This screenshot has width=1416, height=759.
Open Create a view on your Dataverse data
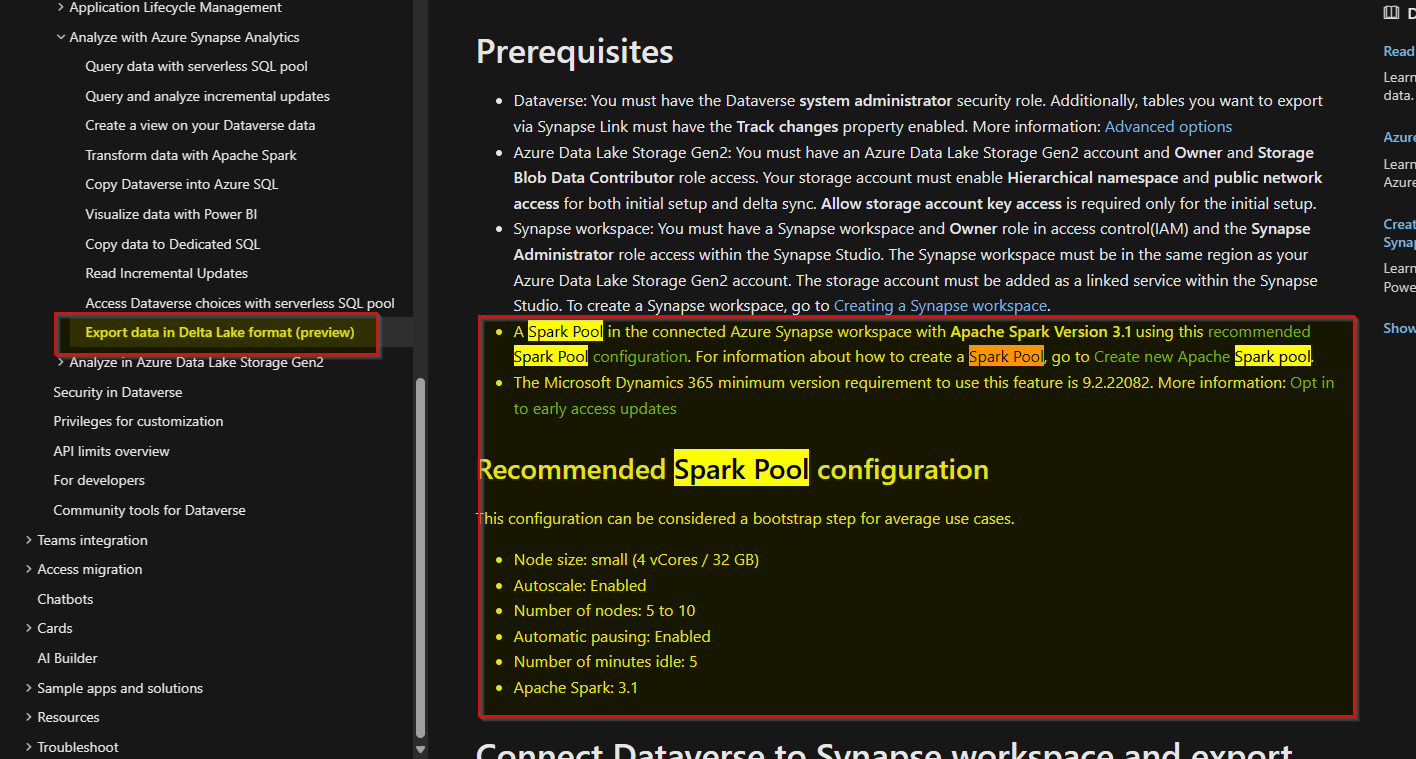(x=200, y=125)
